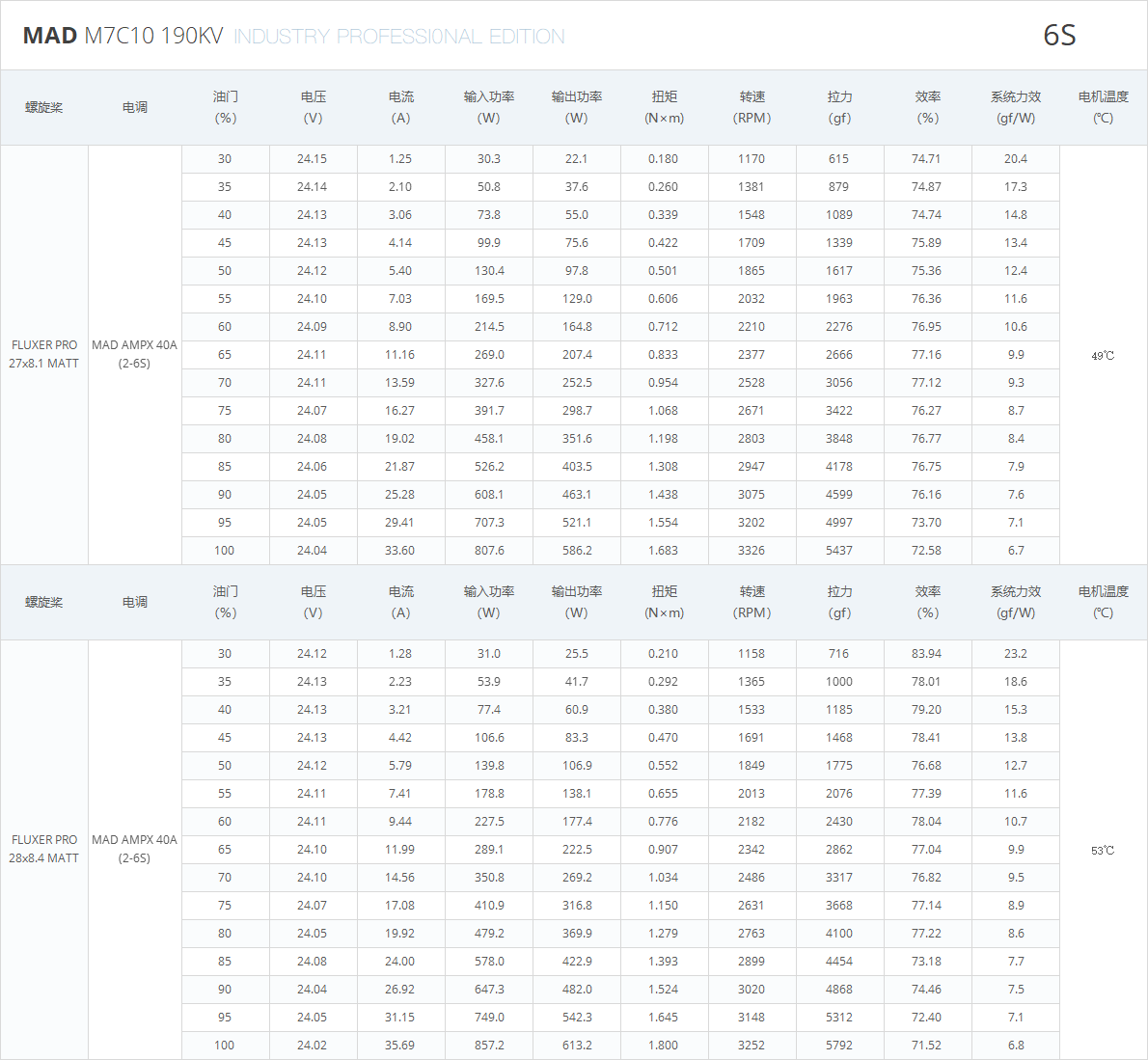Screen dimensions: 1148x1060
Task: Click the 6S battery label
Action: point(1059,35)
